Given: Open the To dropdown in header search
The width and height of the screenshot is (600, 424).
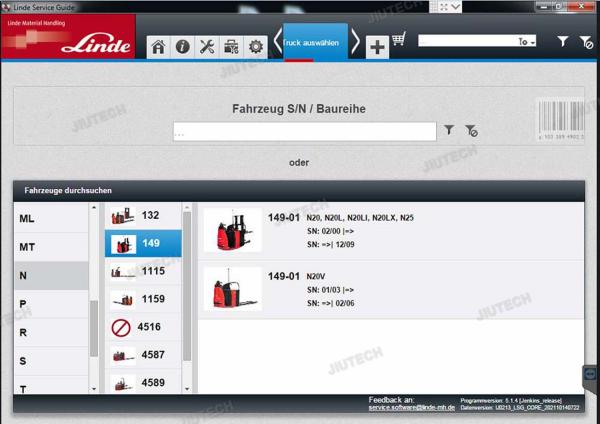Looking at the screenshot, I should point(527,41).
